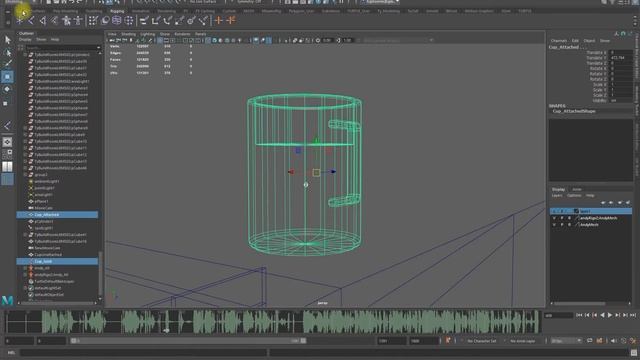Screen dimensions: 640x360
Task: Click the Translate Y value field 472.764
Action: (x=621, y=58)
